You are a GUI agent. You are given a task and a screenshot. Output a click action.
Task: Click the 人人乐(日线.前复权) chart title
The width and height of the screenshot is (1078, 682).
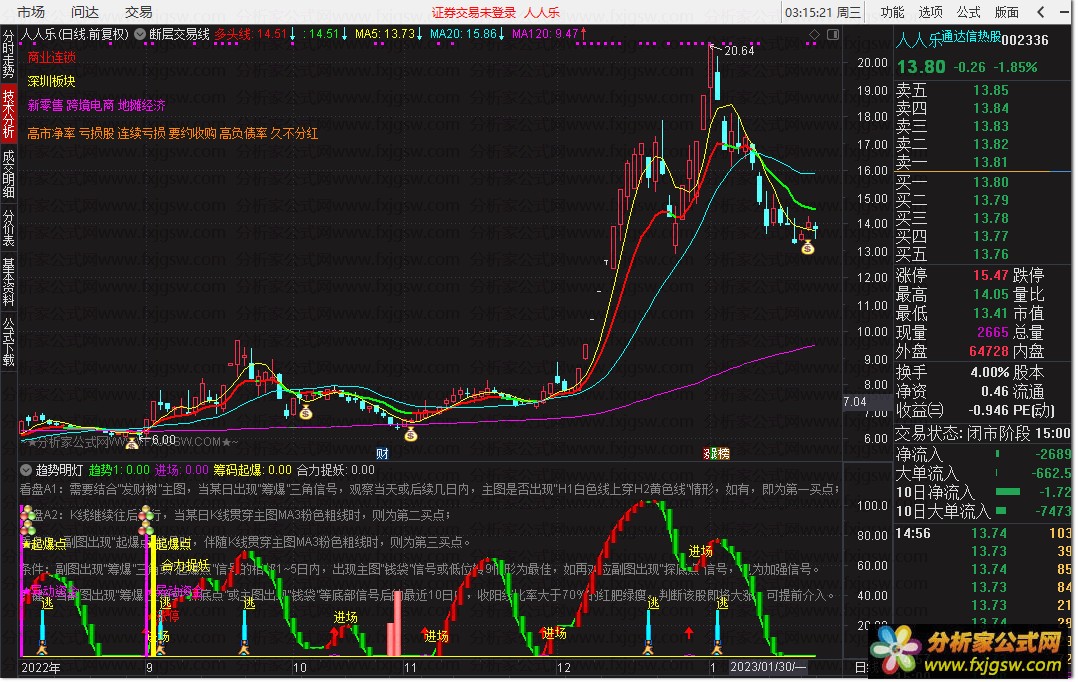pos(74,34)
